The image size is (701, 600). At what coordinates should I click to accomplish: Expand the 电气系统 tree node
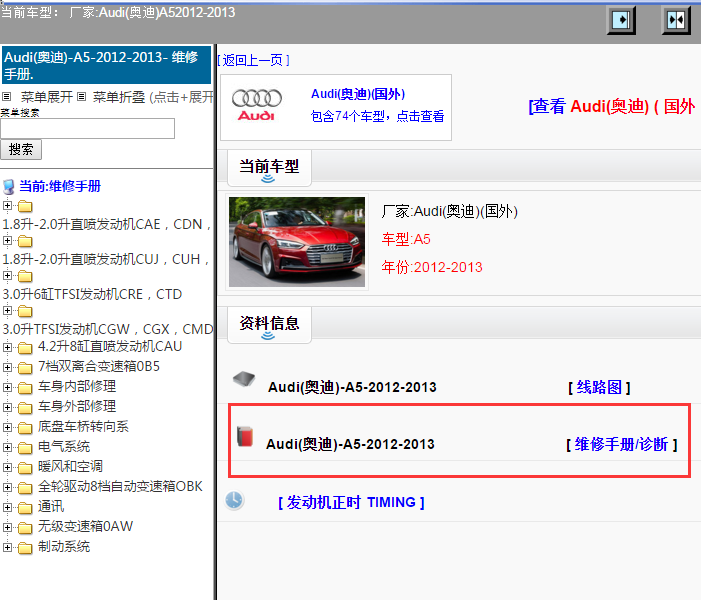click(7, 447)
